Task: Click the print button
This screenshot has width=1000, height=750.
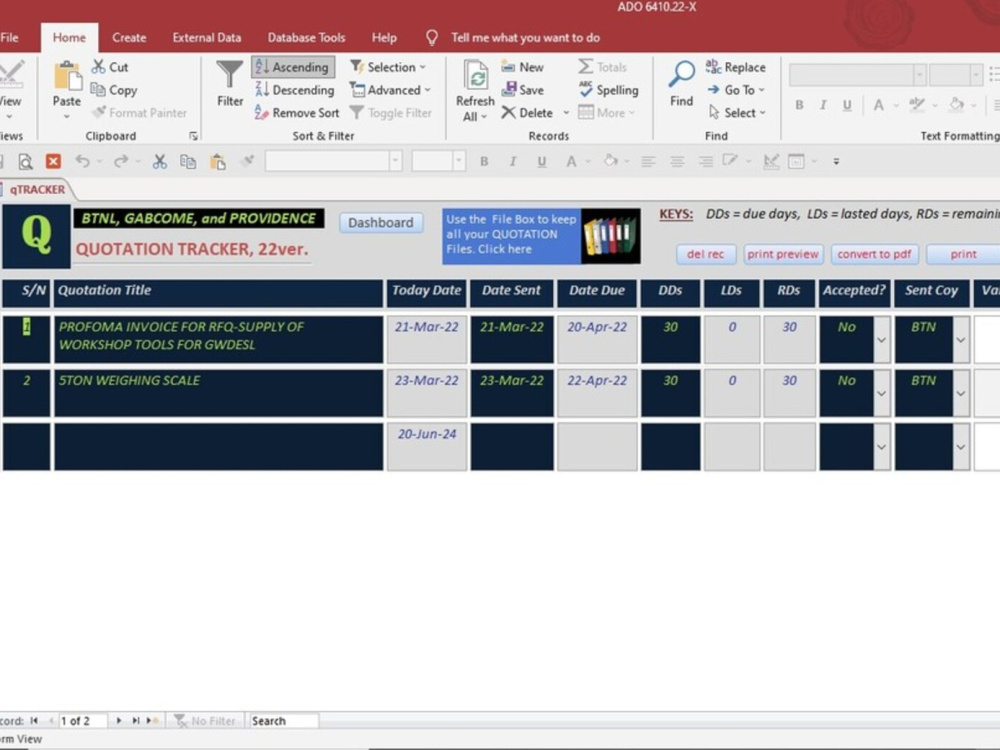Action: [x=963, y=254]
